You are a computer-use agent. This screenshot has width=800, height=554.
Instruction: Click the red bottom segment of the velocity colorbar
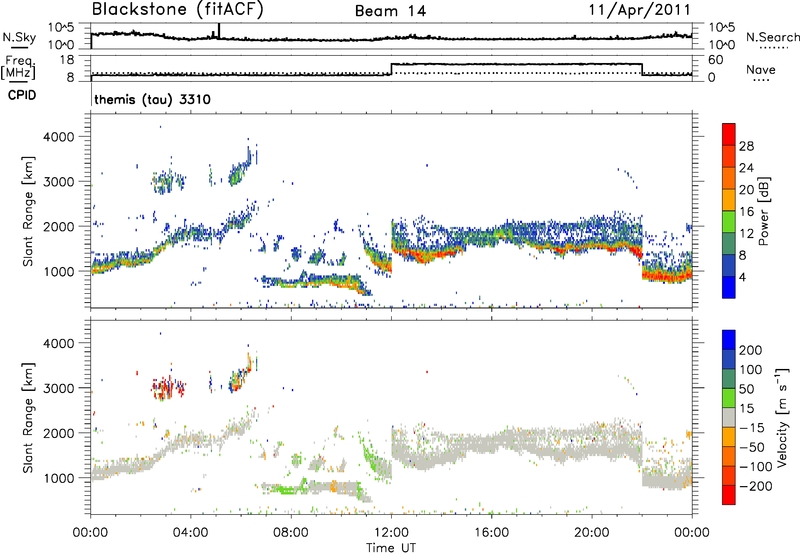pyautogui.click(x=729, y=495)
